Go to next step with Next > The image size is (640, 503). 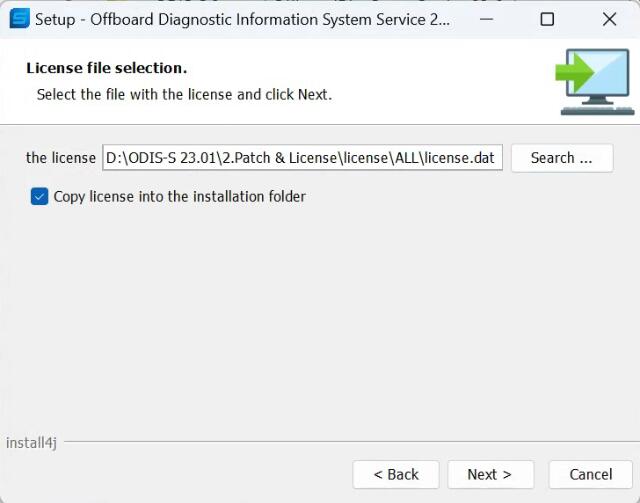click(x=490, y=474)
